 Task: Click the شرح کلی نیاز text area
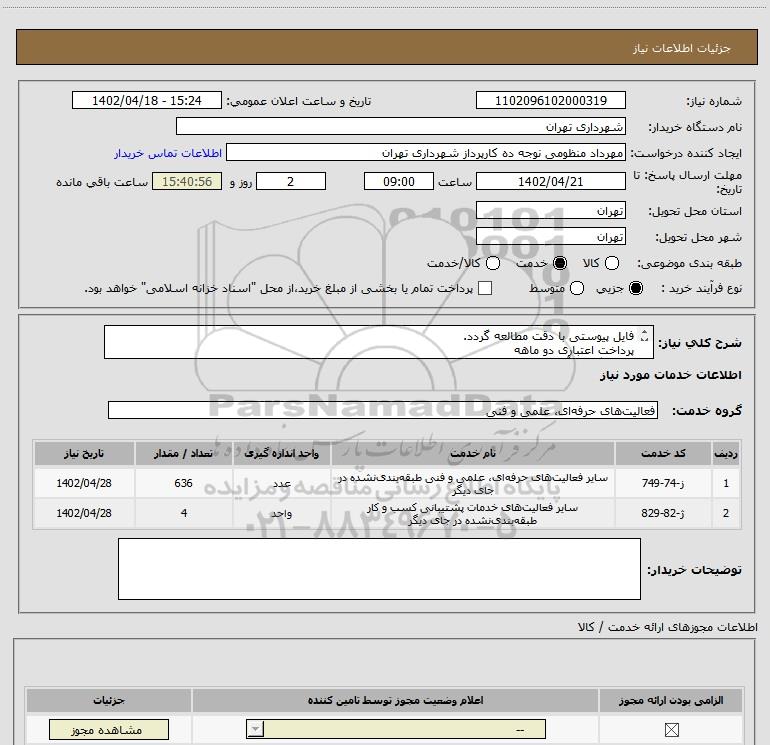(x=379, y=342)
